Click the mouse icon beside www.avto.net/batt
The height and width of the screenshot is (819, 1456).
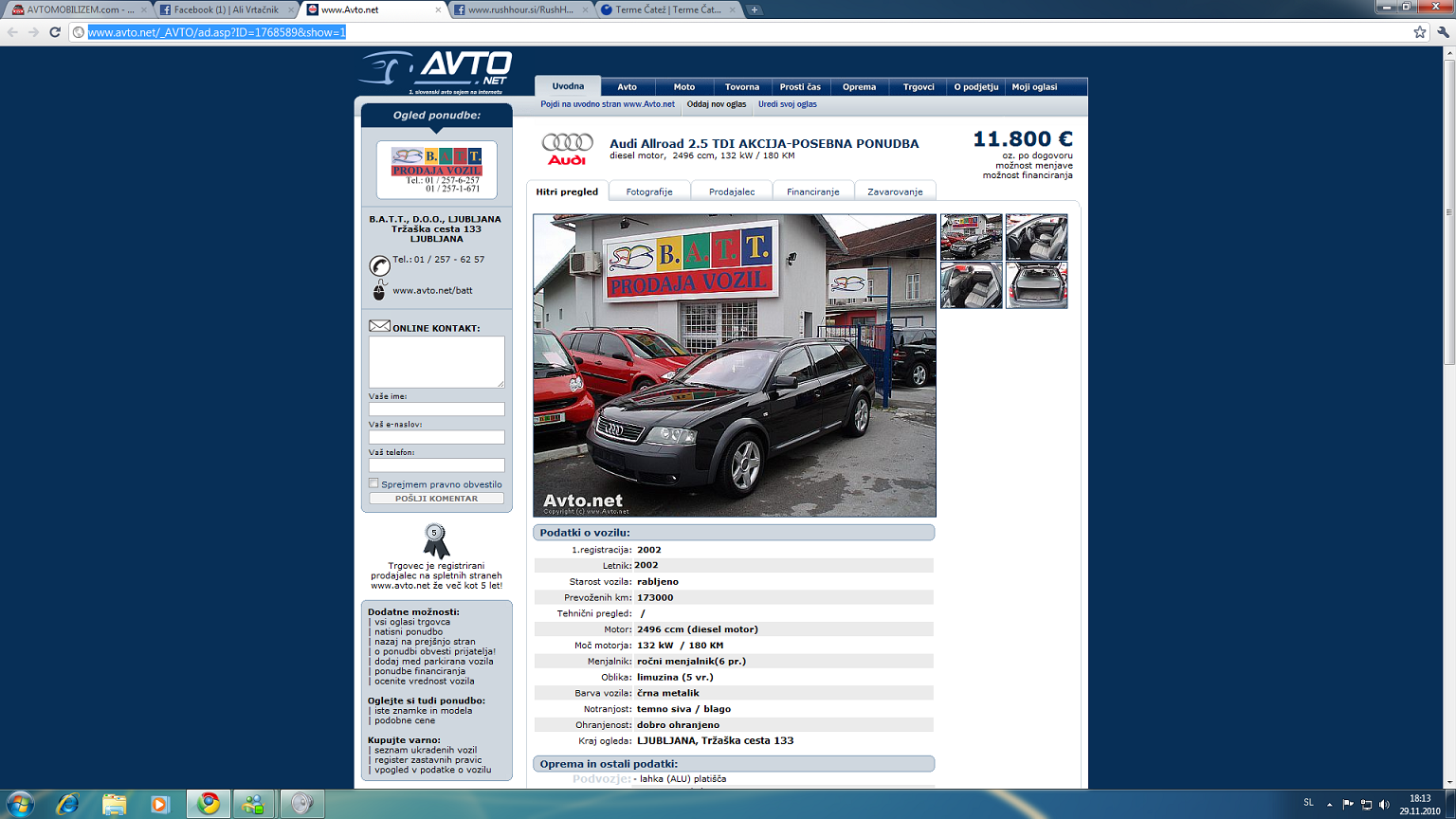point(379,290)
